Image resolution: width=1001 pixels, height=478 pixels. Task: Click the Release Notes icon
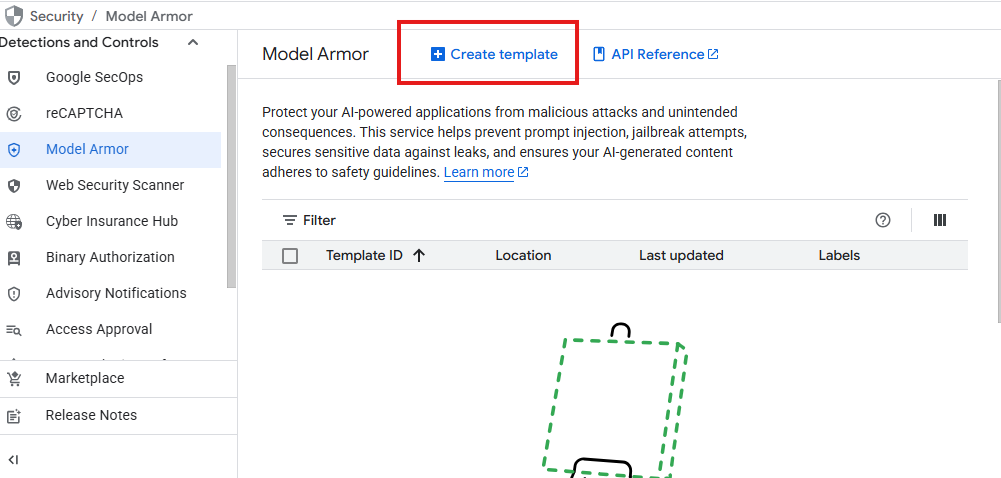(x=13, y=416)
